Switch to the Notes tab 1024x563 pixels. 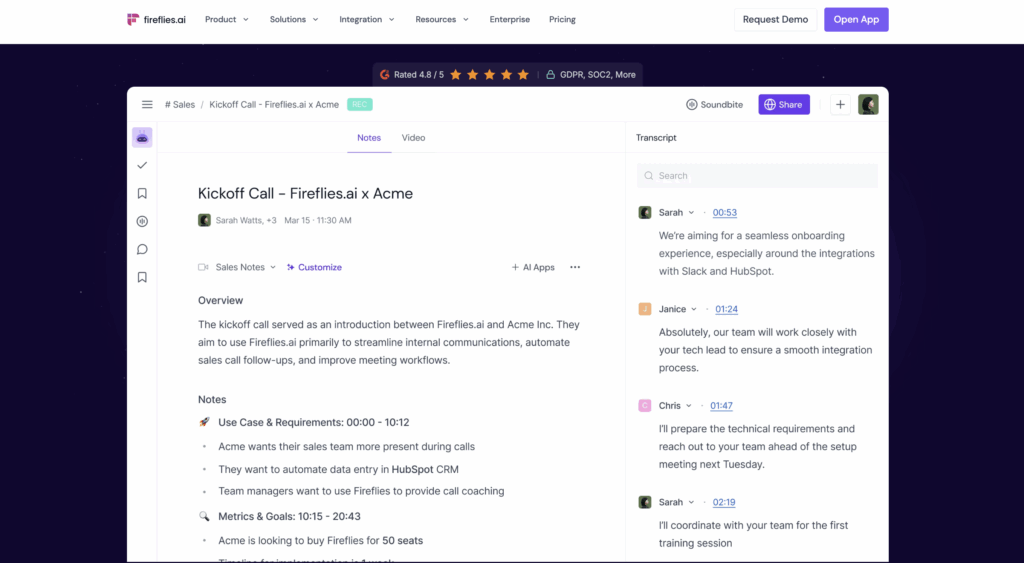point(369,138)
